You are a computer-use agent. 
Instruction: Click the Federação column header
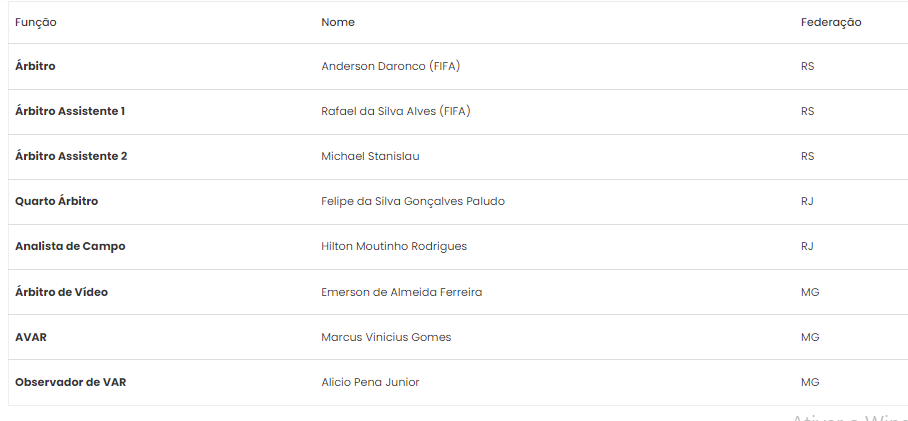831,23
